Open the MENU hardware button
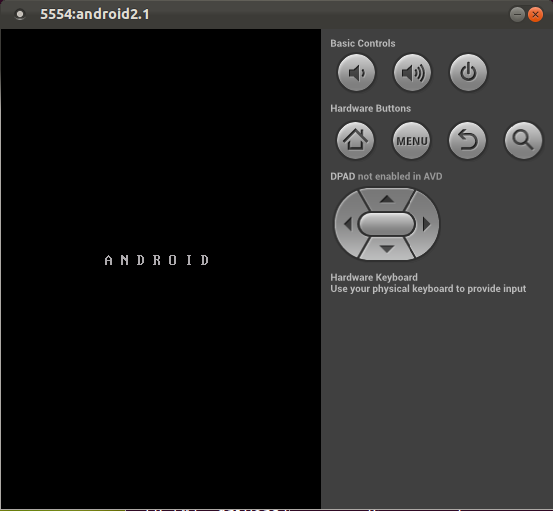The width and height of the screenshot is (553, 511). 412,141
